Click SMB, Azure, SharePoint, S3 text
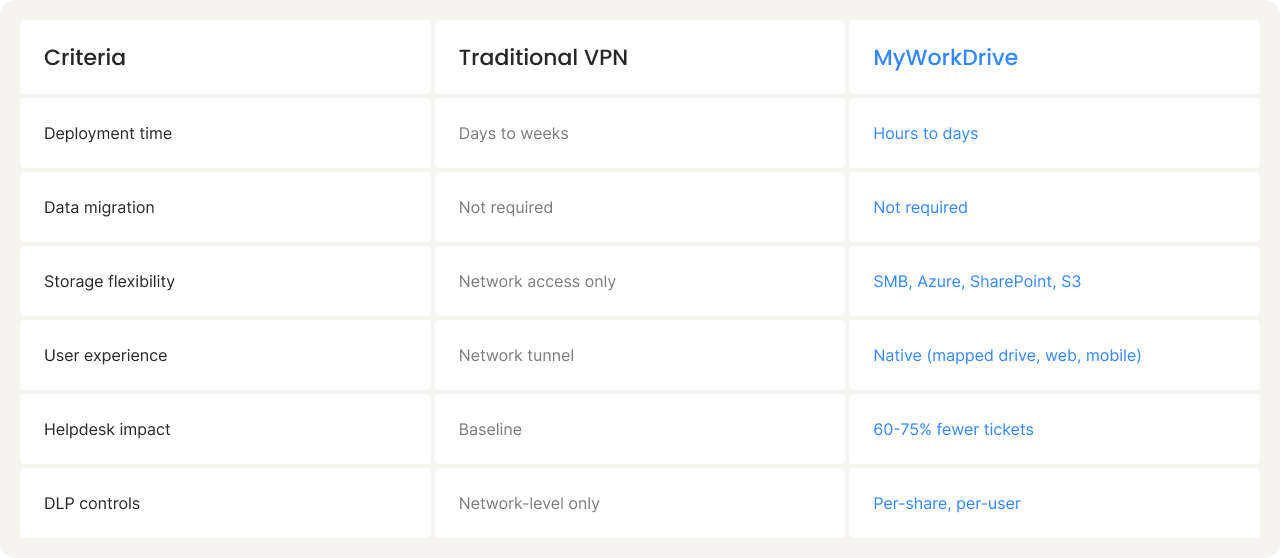Viewport: 1280px width, 558px height. (977, 282)
